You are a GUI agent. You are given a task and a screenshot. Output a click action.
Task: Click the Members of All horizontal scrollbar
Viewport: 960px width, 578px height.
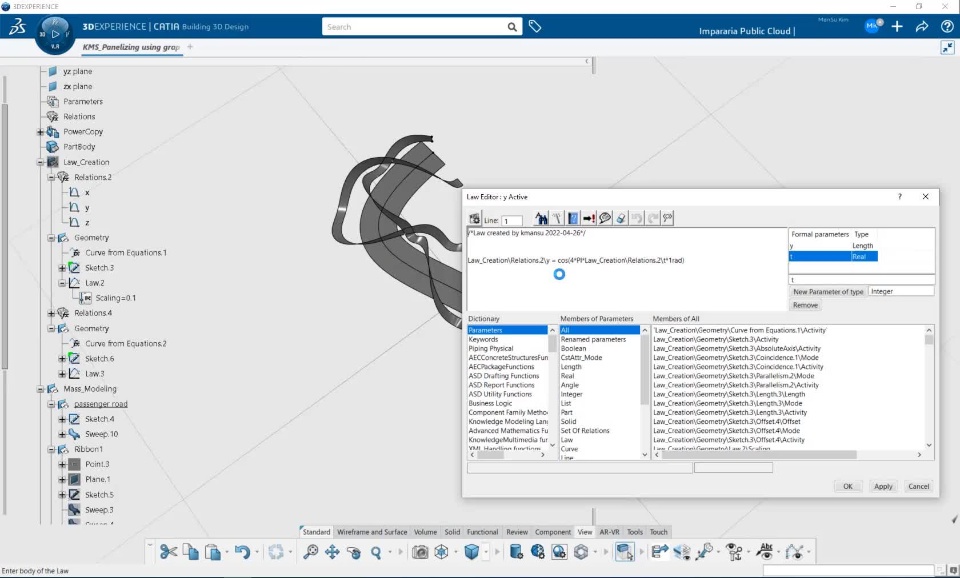coord(786,455)
